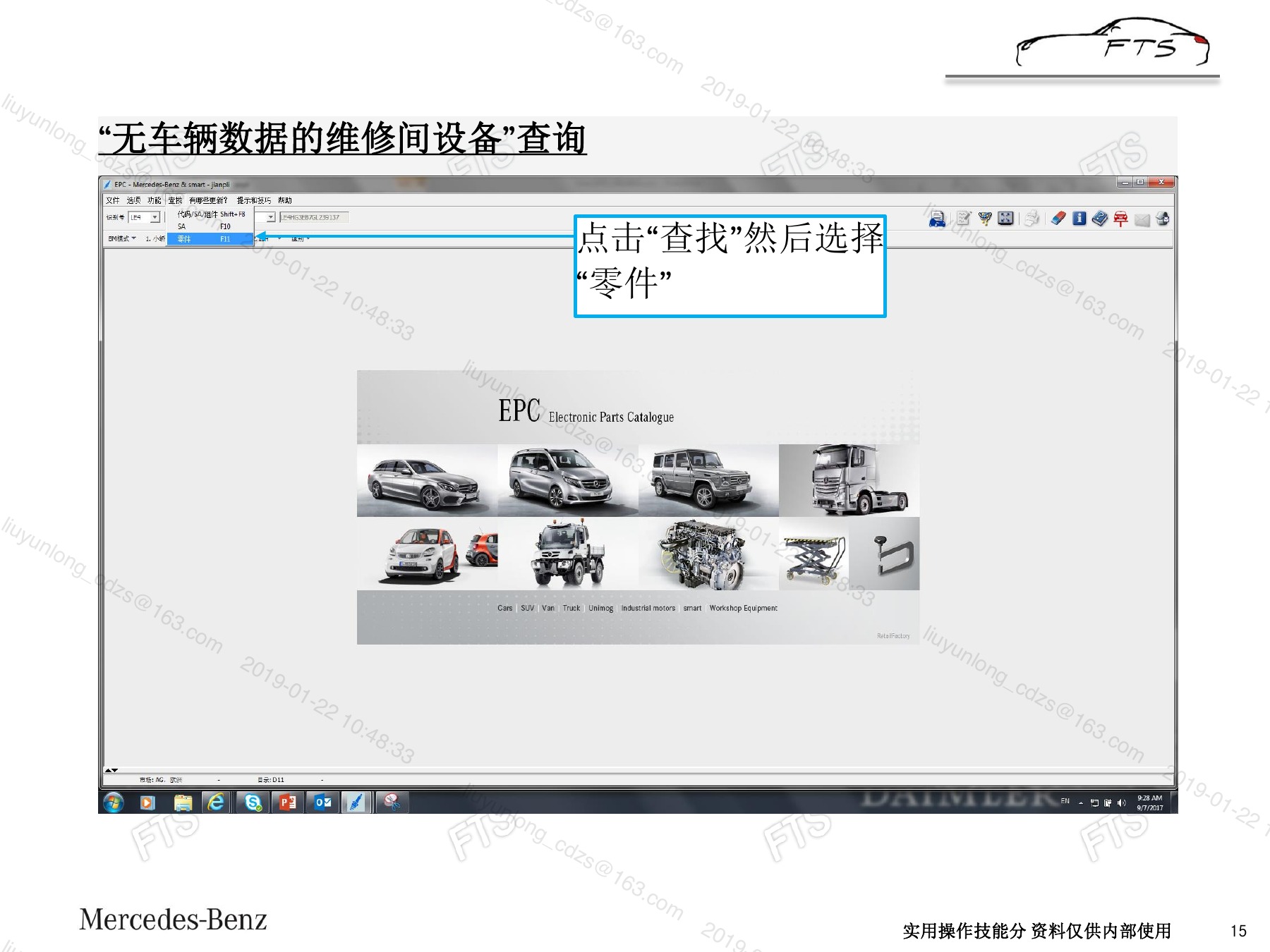Screen dimensions: 1270x952
Task: Click the EN language indicator in tray
Action: click(x=1065, y=801)
